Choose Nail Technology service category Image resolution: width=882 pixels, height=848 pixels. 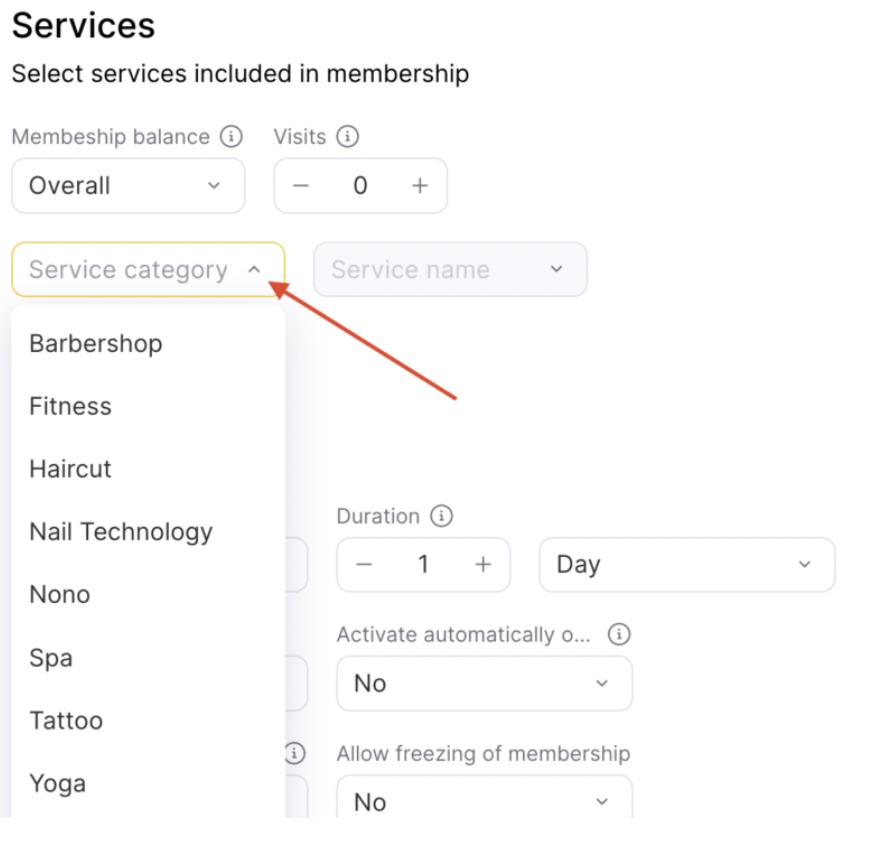coord(121,532)
